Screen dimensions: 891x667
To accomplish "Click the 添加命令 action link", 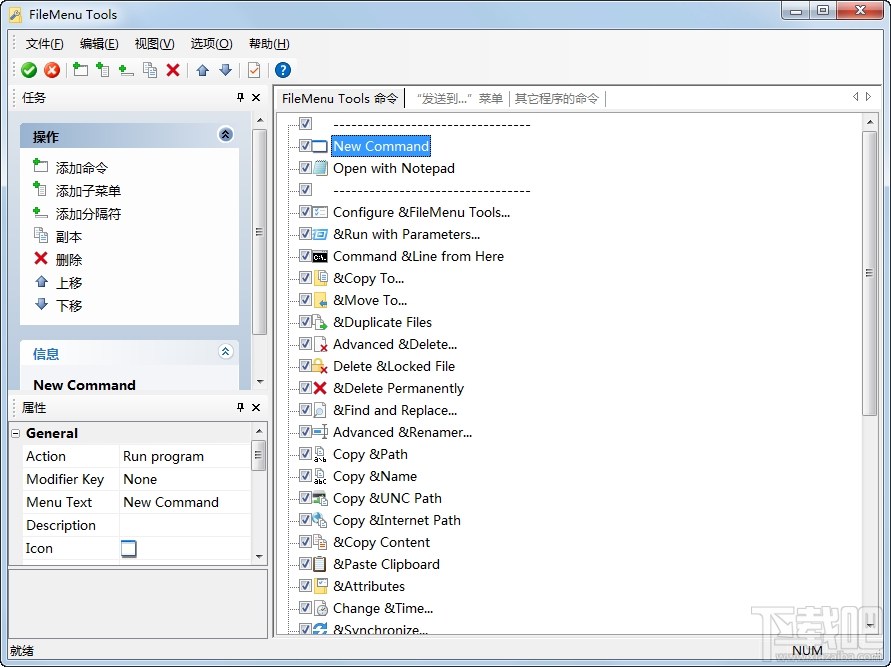I will (81, 168).
